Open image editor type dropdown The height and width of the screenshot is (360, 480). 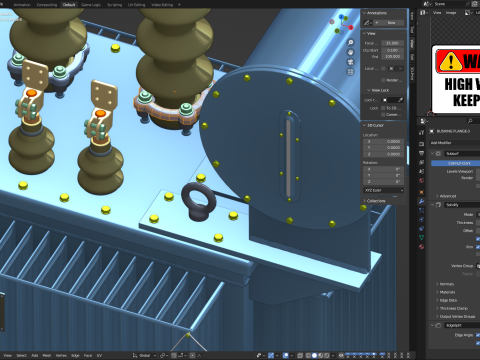424,13
